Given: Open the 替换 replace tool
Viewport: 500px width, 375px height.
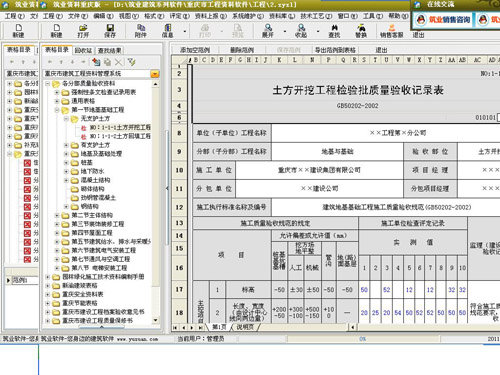Looking at the screenshot, I should coord(361,28).
